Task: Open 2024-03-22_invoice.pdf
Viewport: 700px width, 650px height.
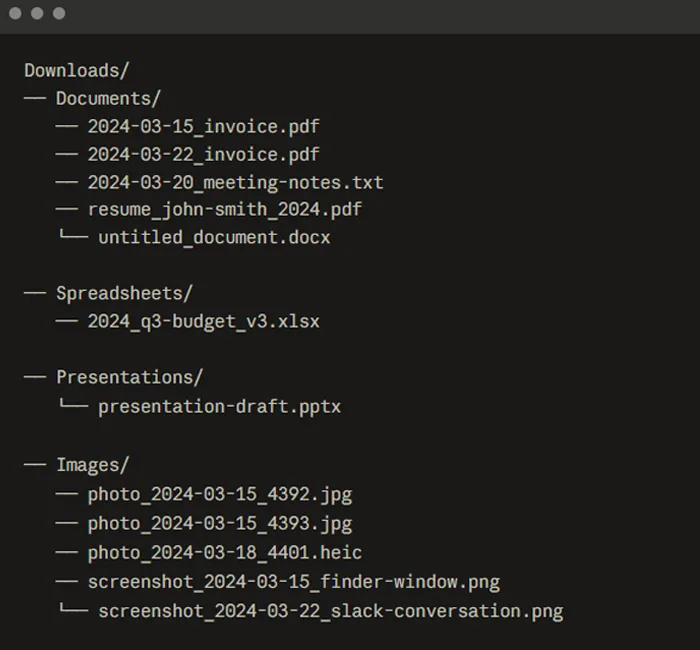Action: [x=204, y=155]
